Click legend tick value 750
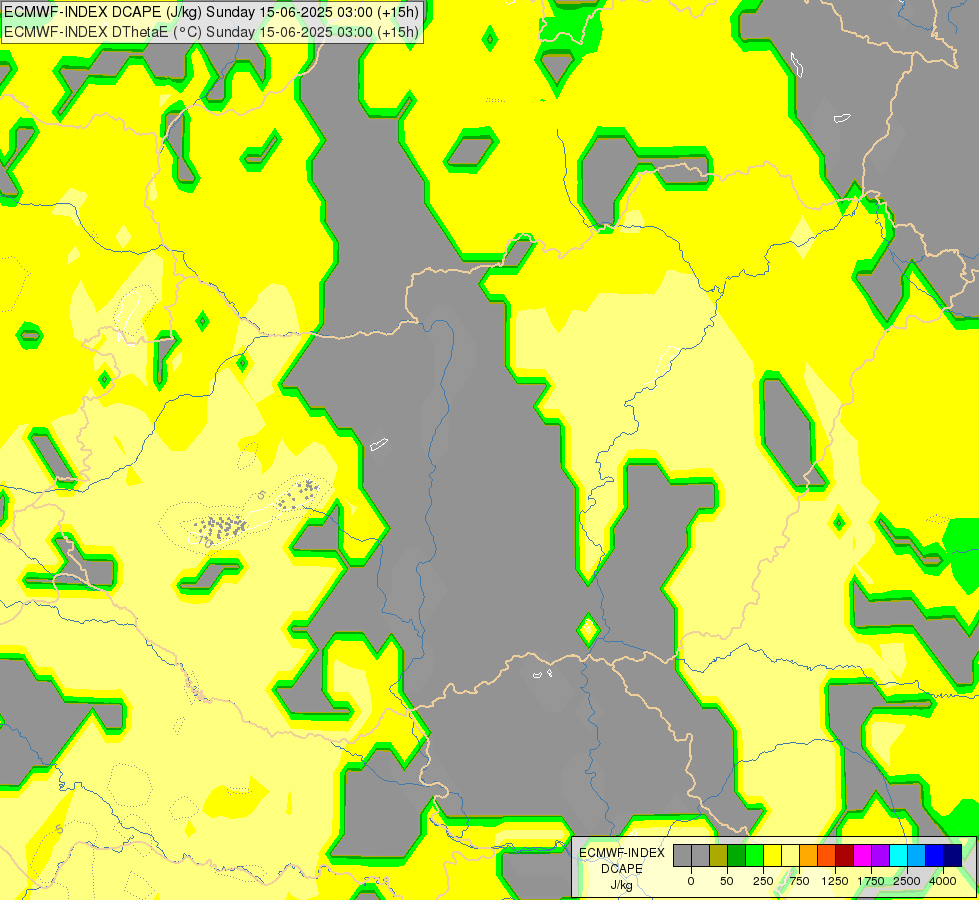The height and width of the screenshot is (900, 979). [x=799, y=881]
